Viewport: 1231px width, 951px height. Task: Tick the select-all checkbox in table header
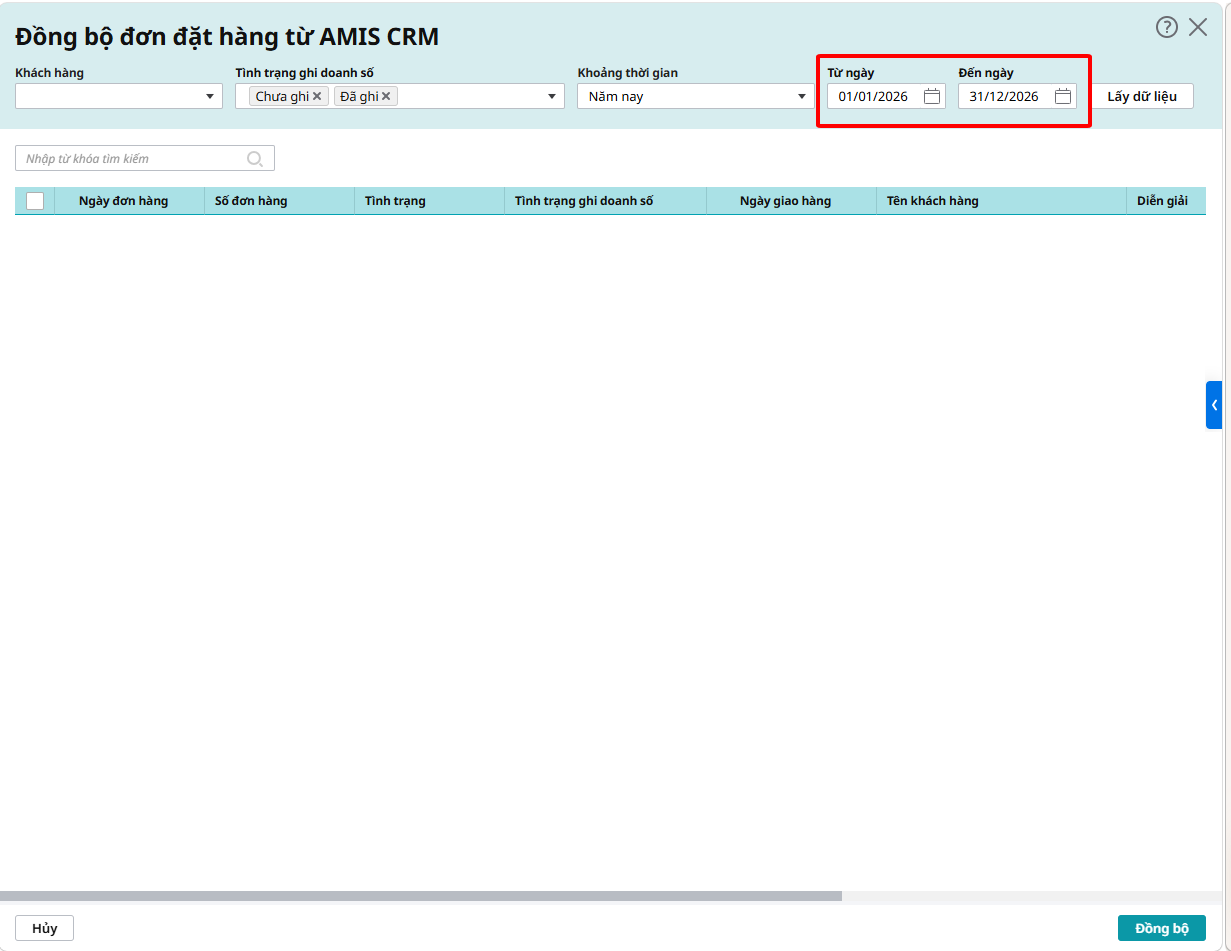pyautogui.click(x=35, y=201)
